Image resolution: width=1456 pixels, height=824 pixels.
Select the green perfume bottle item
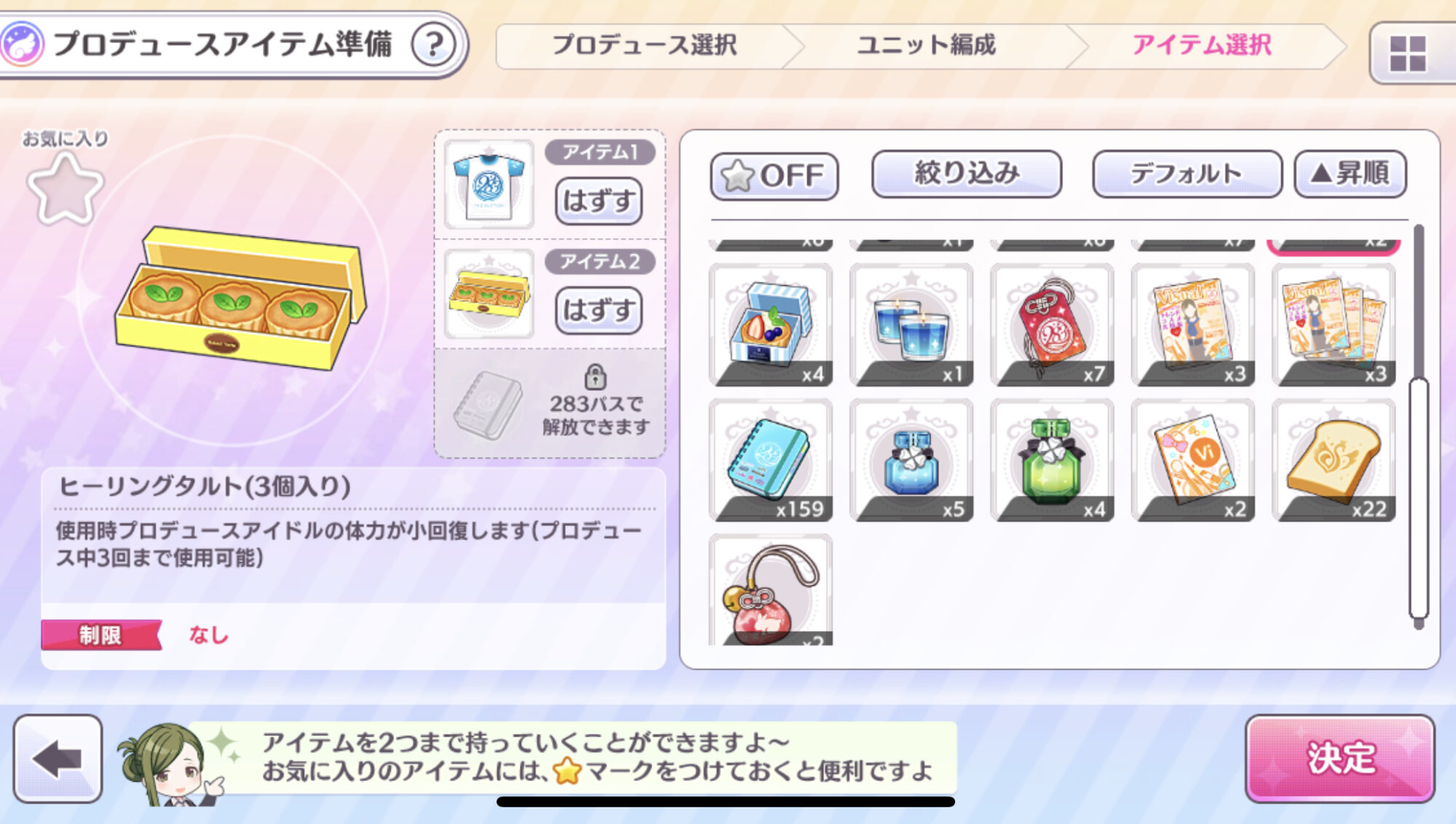coord(1052,460)
